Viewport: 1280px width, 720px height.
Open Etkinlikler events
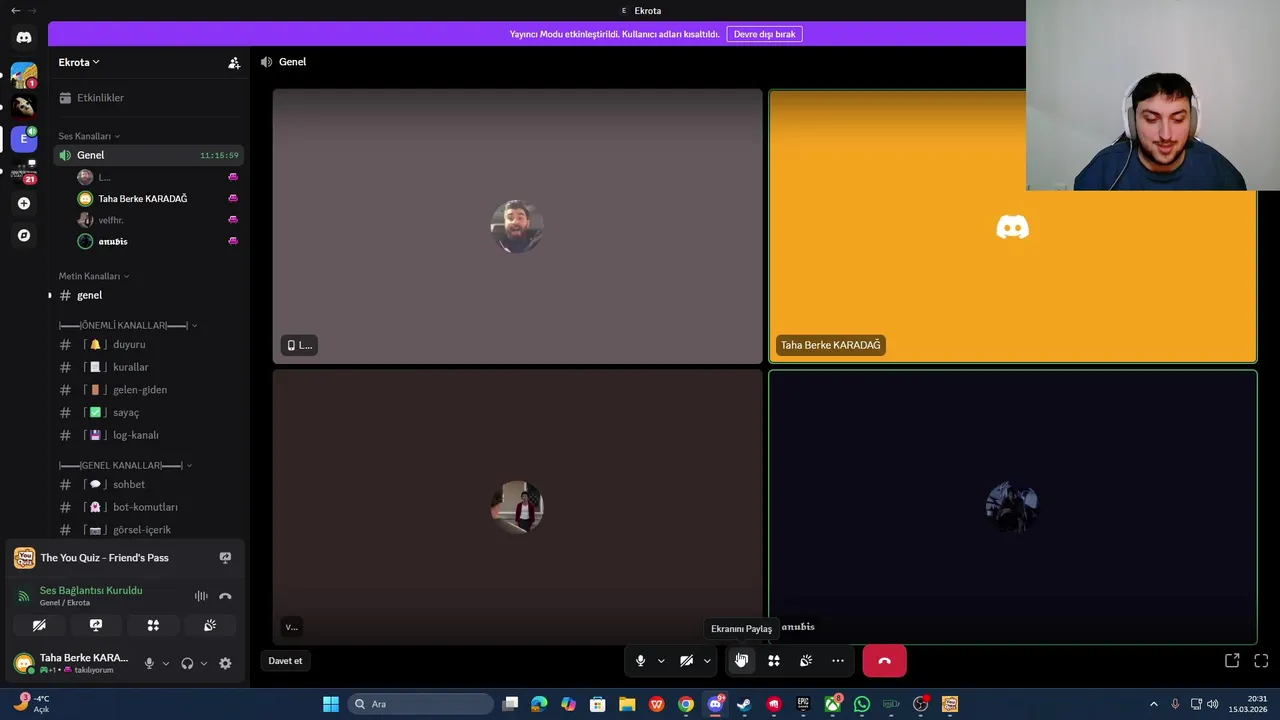[148, 98]
